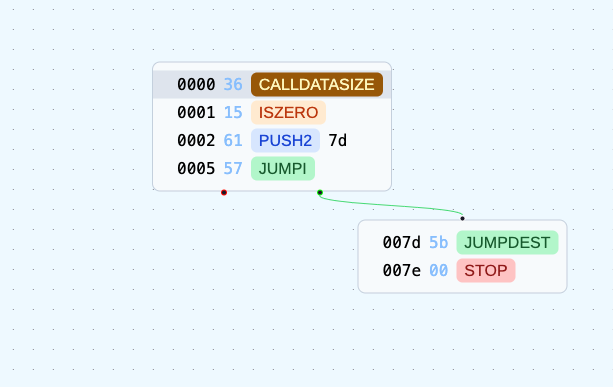
Task: Click hex byte 36 beside CALLDATASIZE
Action: 233,84
